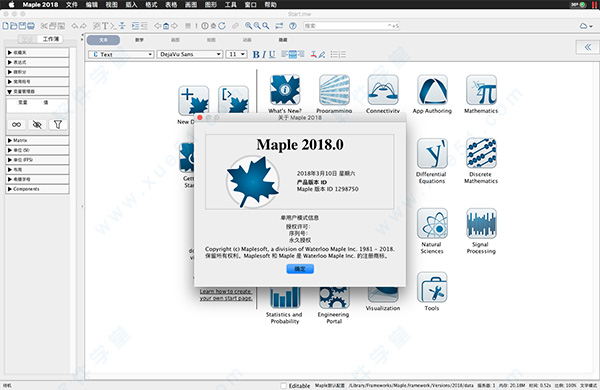Open the Tools icon

432,287
